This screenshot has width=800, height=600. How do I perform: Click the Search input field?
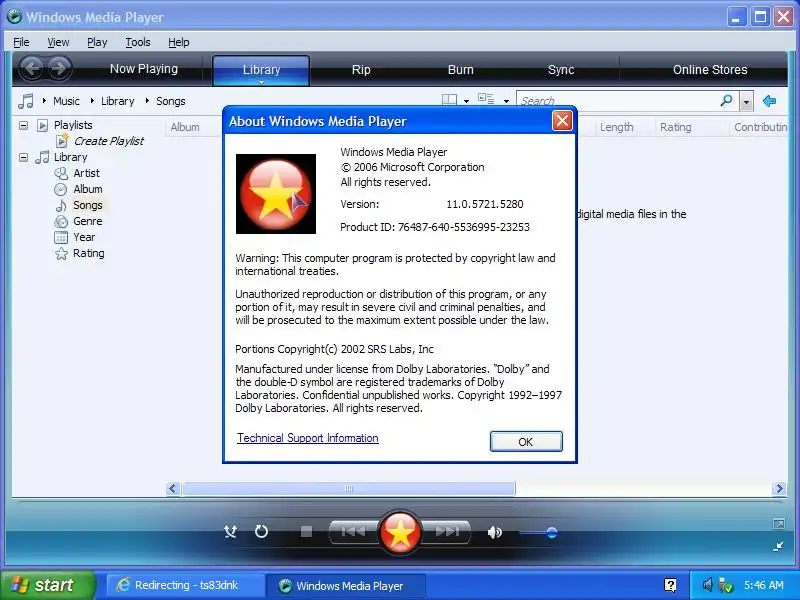coord(617,101)
